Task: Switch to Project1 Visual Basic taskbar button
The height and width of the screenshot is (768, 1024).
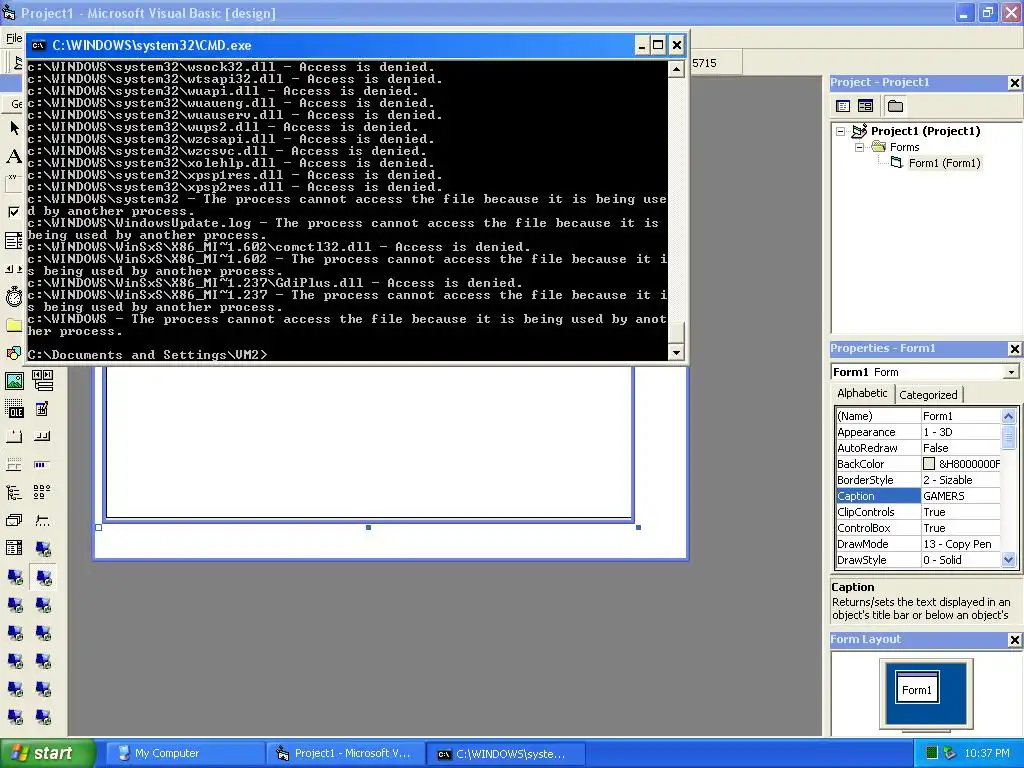Action: [x=345, y=754]
